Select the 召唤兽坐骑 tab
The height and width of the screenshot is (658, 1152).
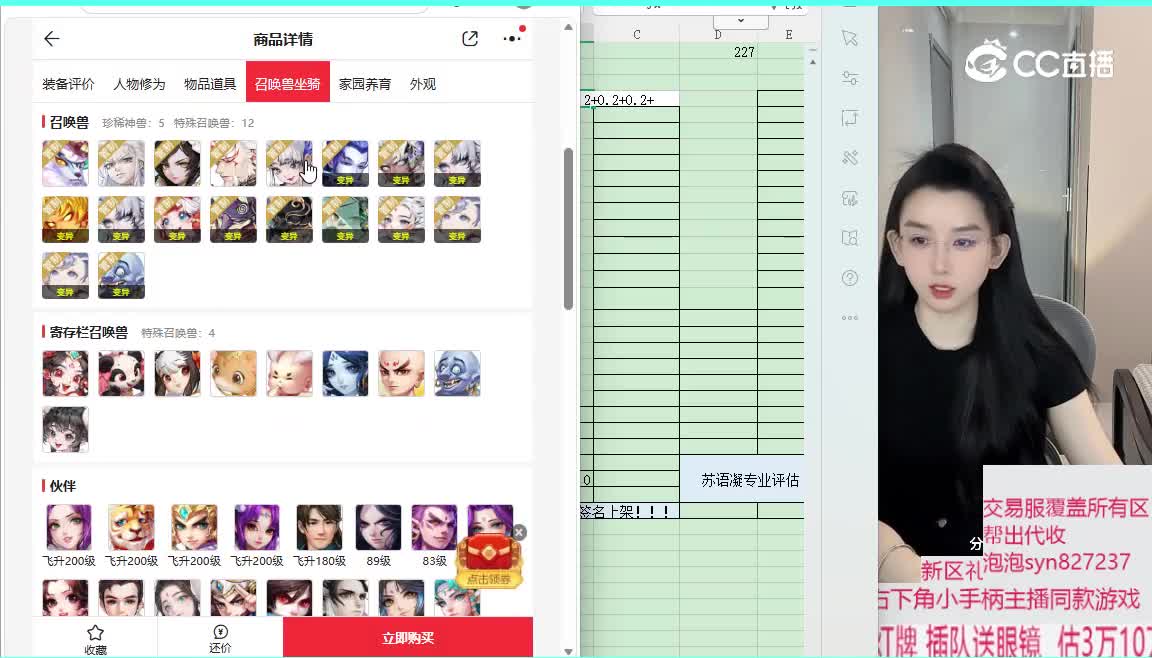287,84
